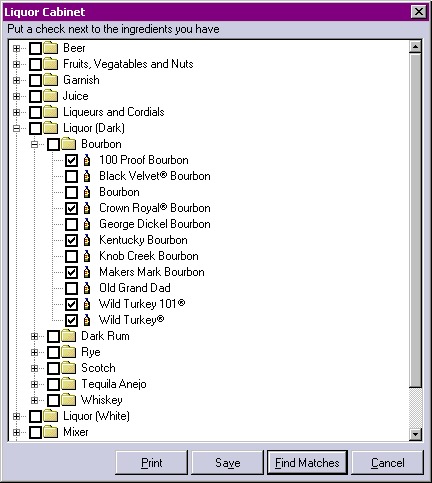Click the folder icon next to Beer
Screen dimensions: 432x483
51,48
